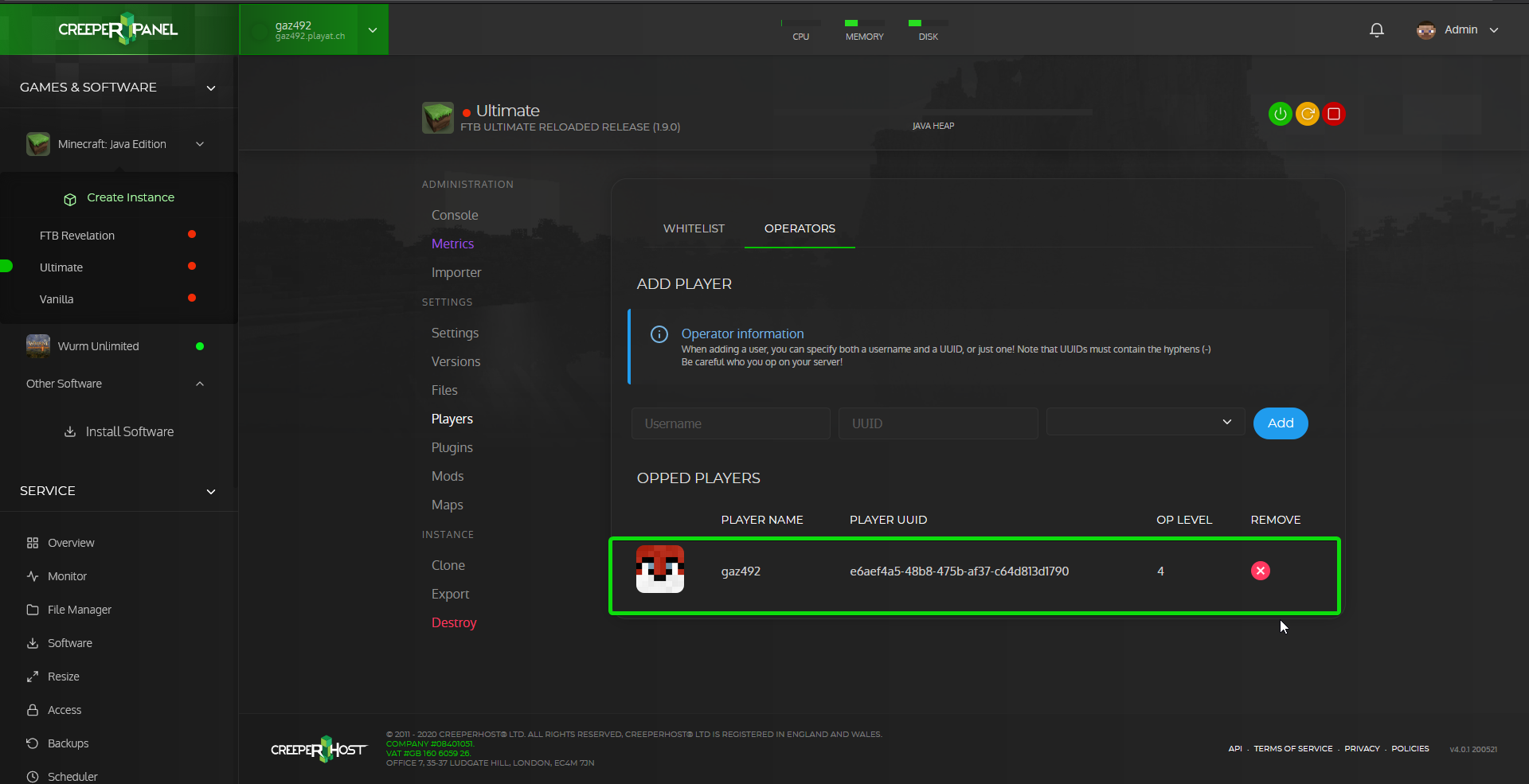
Task: Open the Files page
Action: (x=444, y=390)
